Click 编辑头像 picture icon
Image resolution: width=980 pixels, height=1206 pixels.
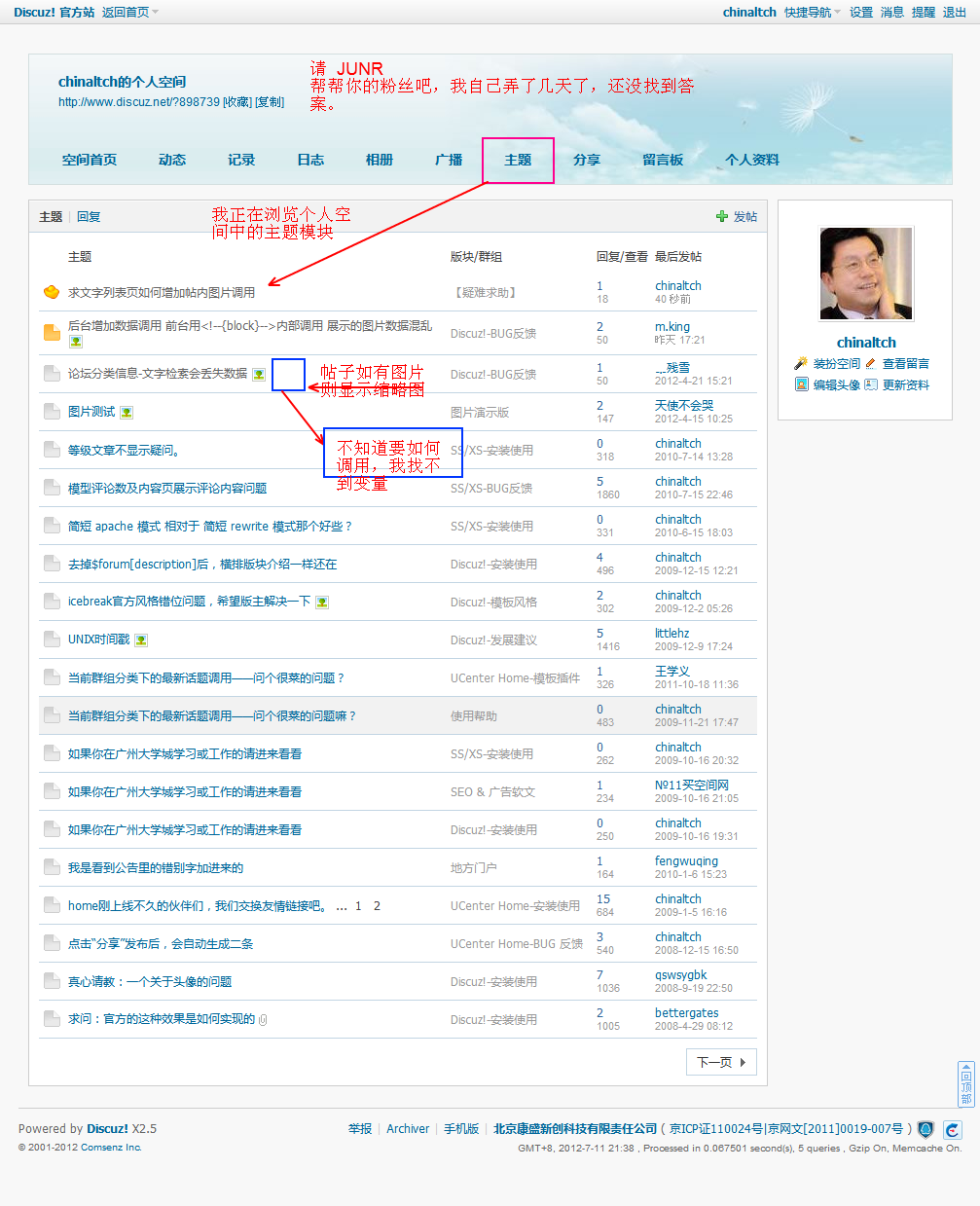coord(802,384)
